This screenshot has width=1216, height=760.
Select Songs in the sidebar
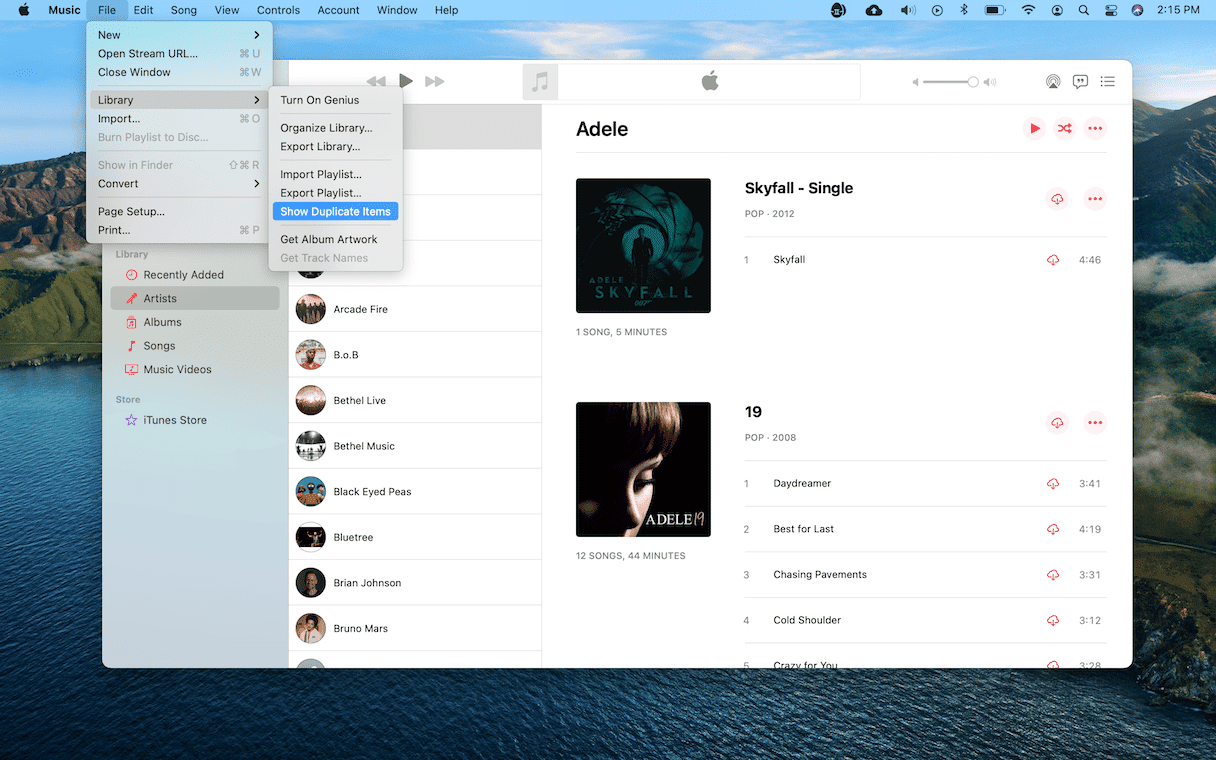coord(195,346)
